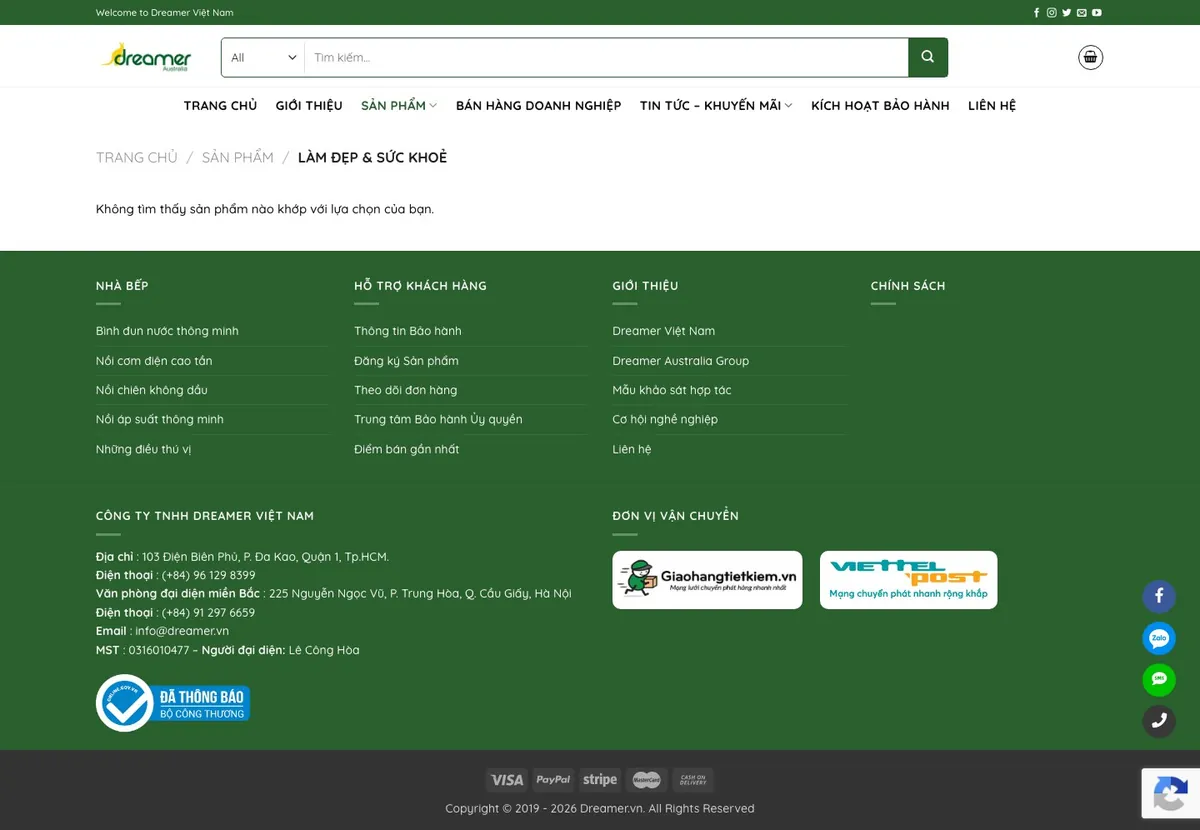Open the Facebook icon in the top bar

coord(1036,13)
